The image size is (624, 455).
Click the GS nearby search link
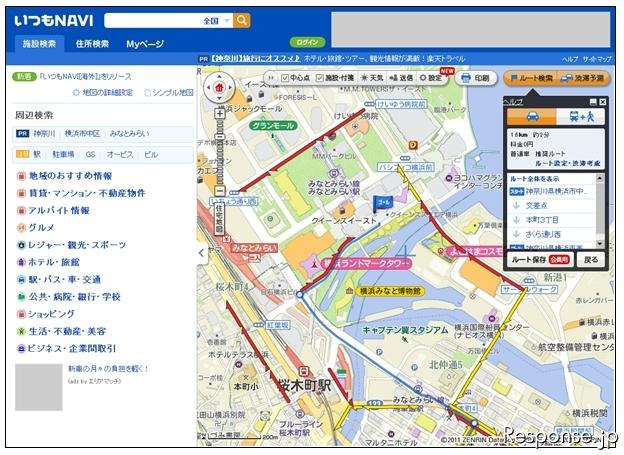click(90, 154)
